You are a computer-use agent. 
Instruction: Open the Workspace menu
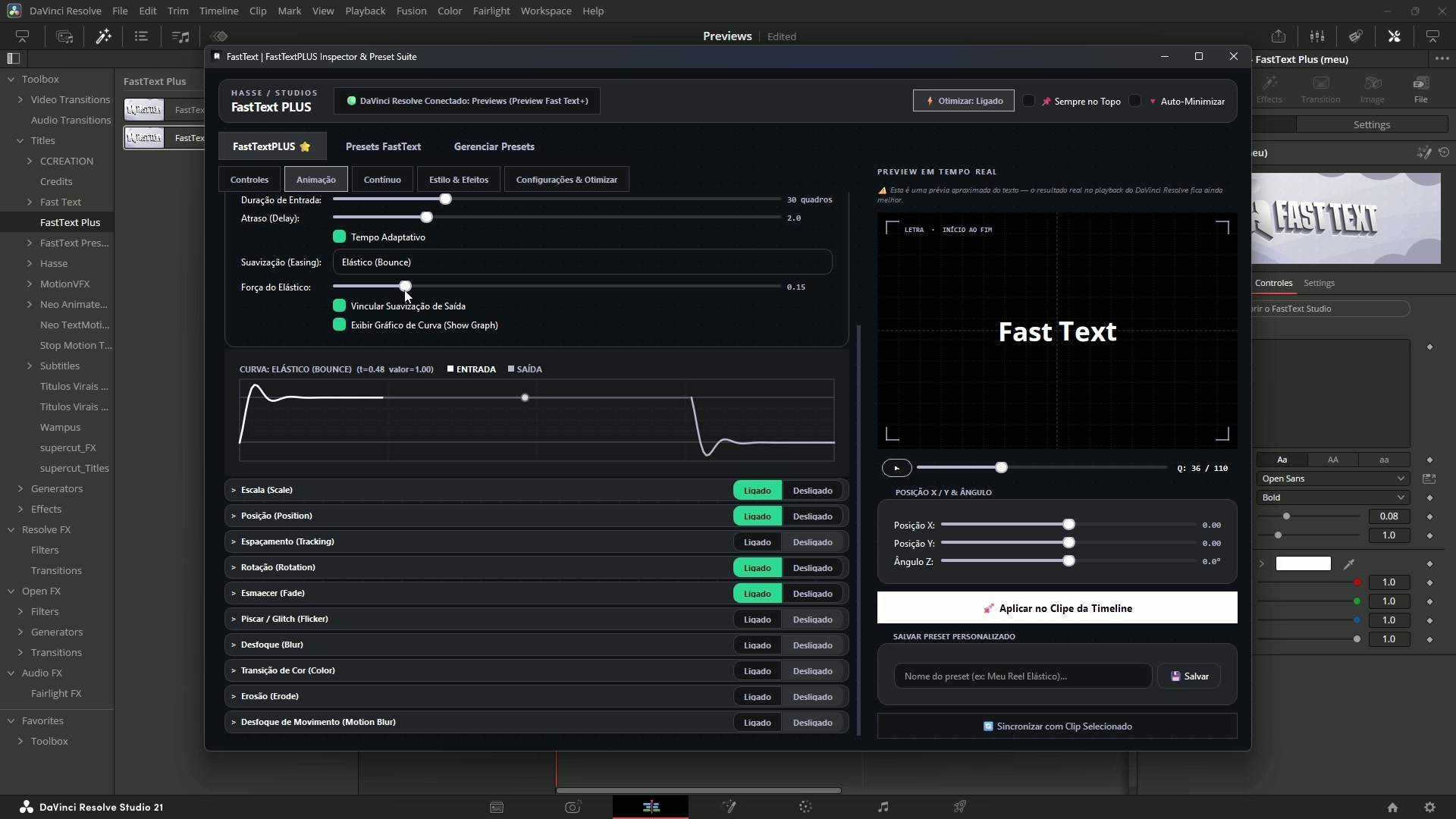(x=546, y=11)
